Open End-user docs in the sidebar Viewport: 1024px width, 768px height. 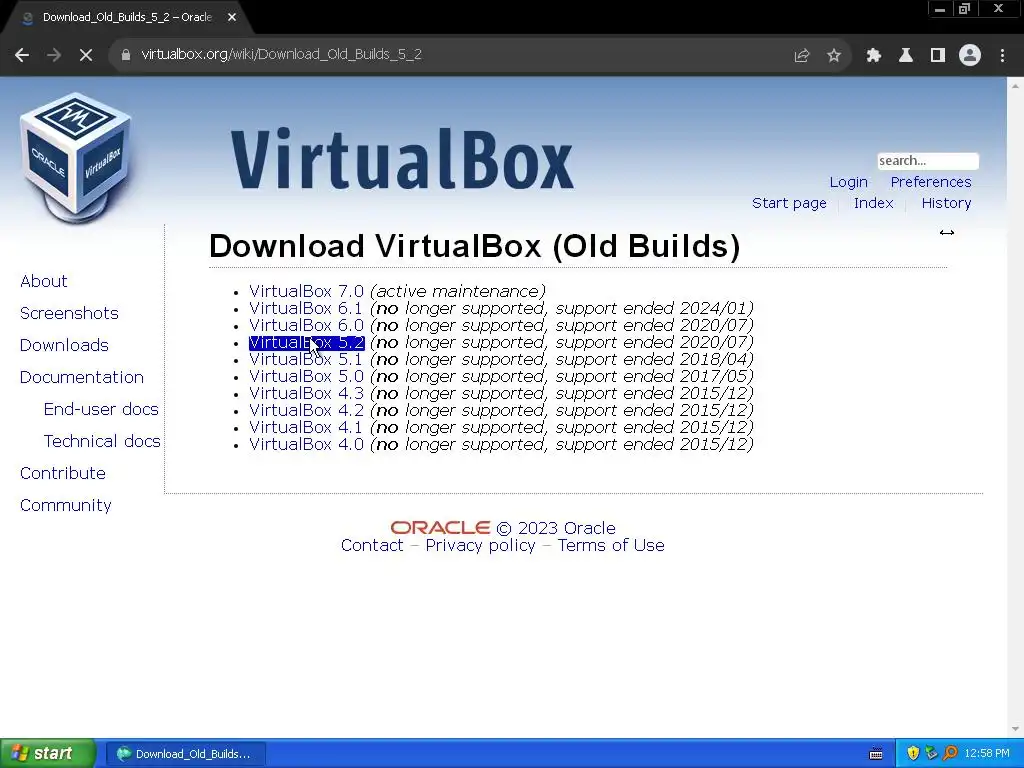point(101,409)
